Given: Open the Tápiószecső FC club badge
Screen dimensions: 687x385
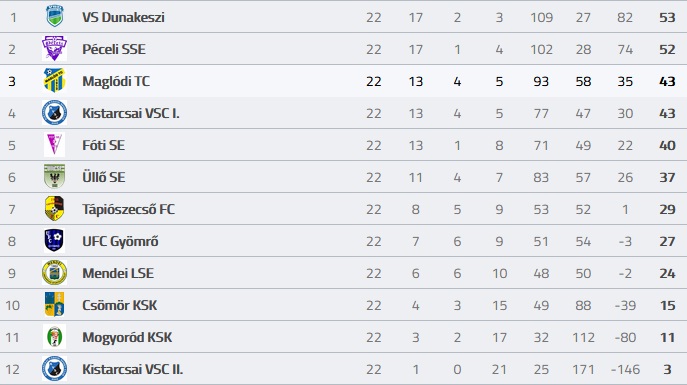Looking at the screenshot, I should tap(54, 208).
